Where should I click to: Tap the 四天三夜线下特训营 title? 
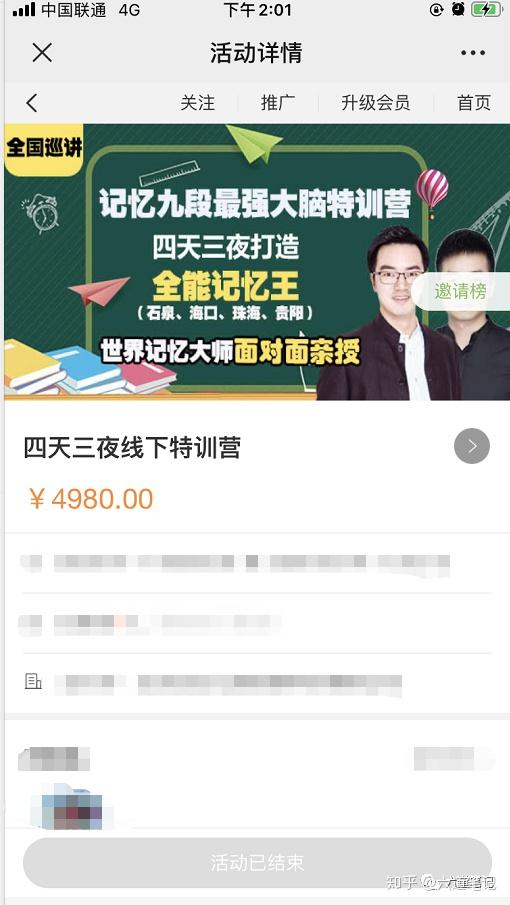click(132, 448)
